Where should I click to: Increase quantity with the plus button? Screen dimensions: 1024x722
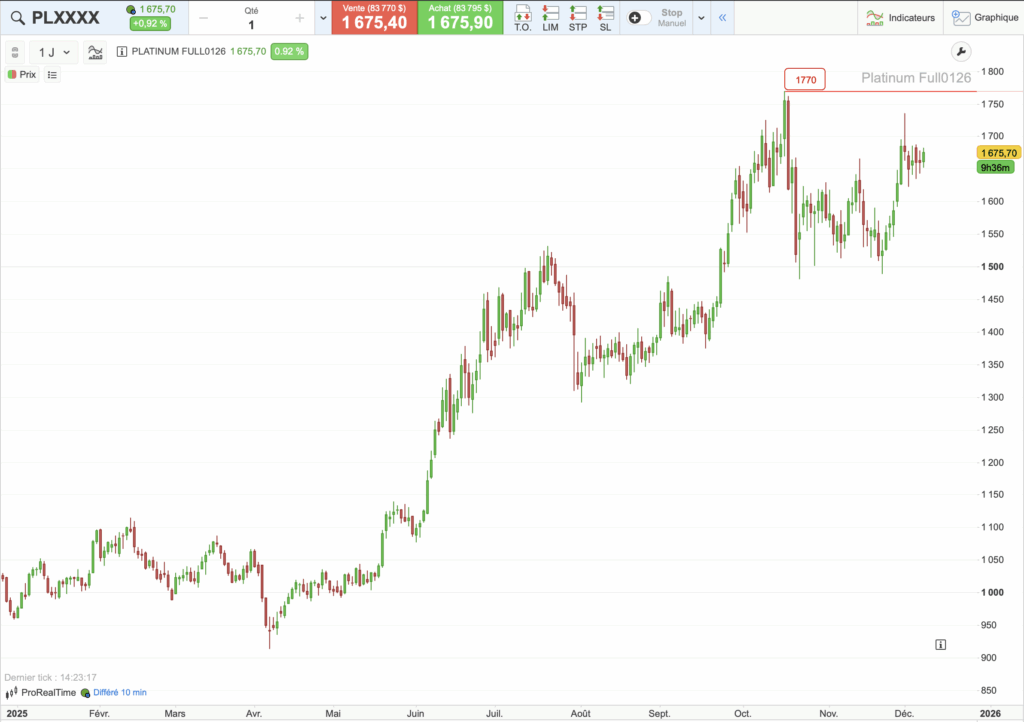point(299,18)
